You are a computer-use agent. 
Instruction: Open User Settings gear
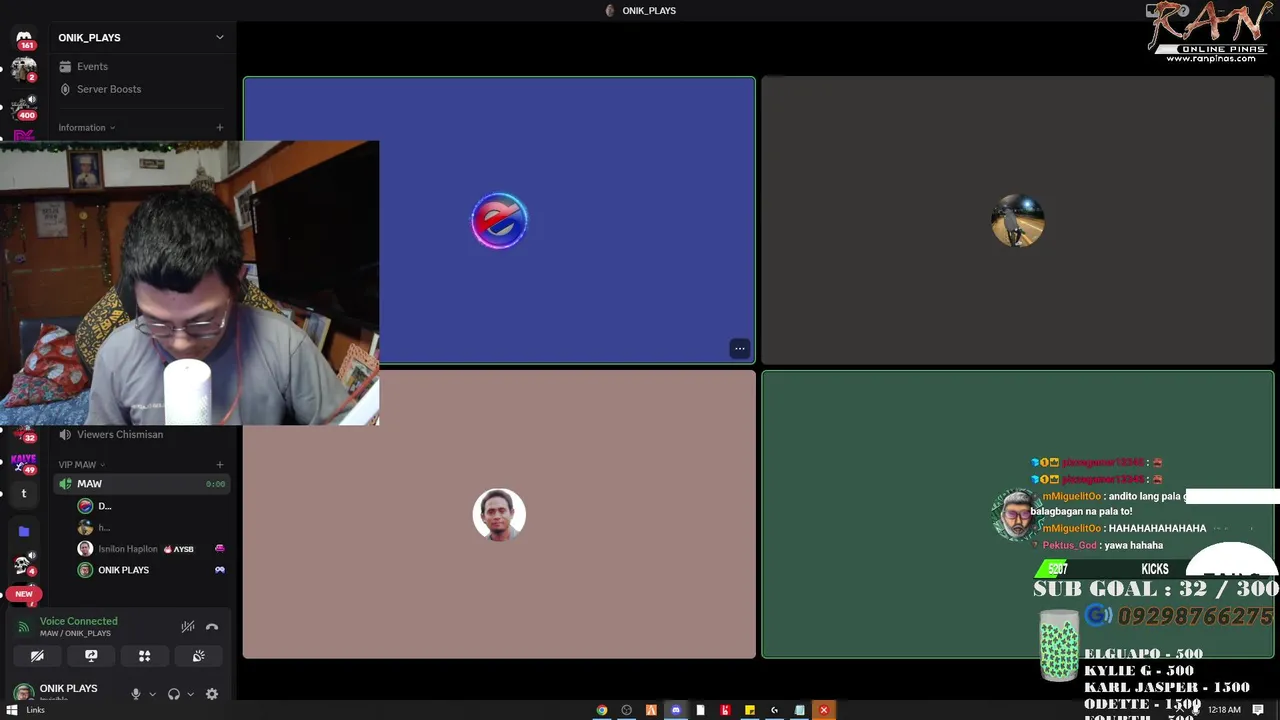point(212,694)
